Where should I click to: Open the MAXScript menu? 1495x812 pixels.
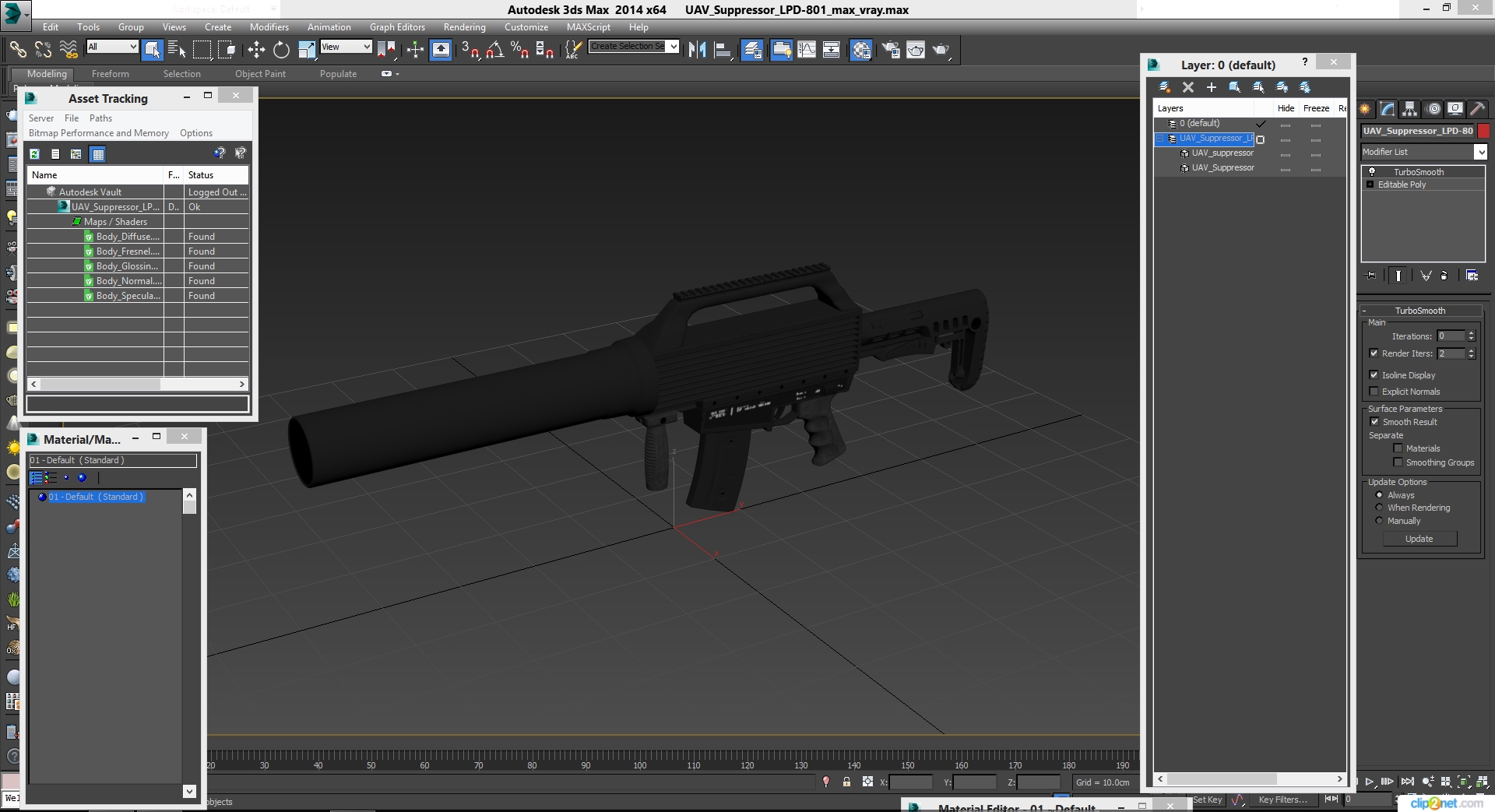coord(589,27)
